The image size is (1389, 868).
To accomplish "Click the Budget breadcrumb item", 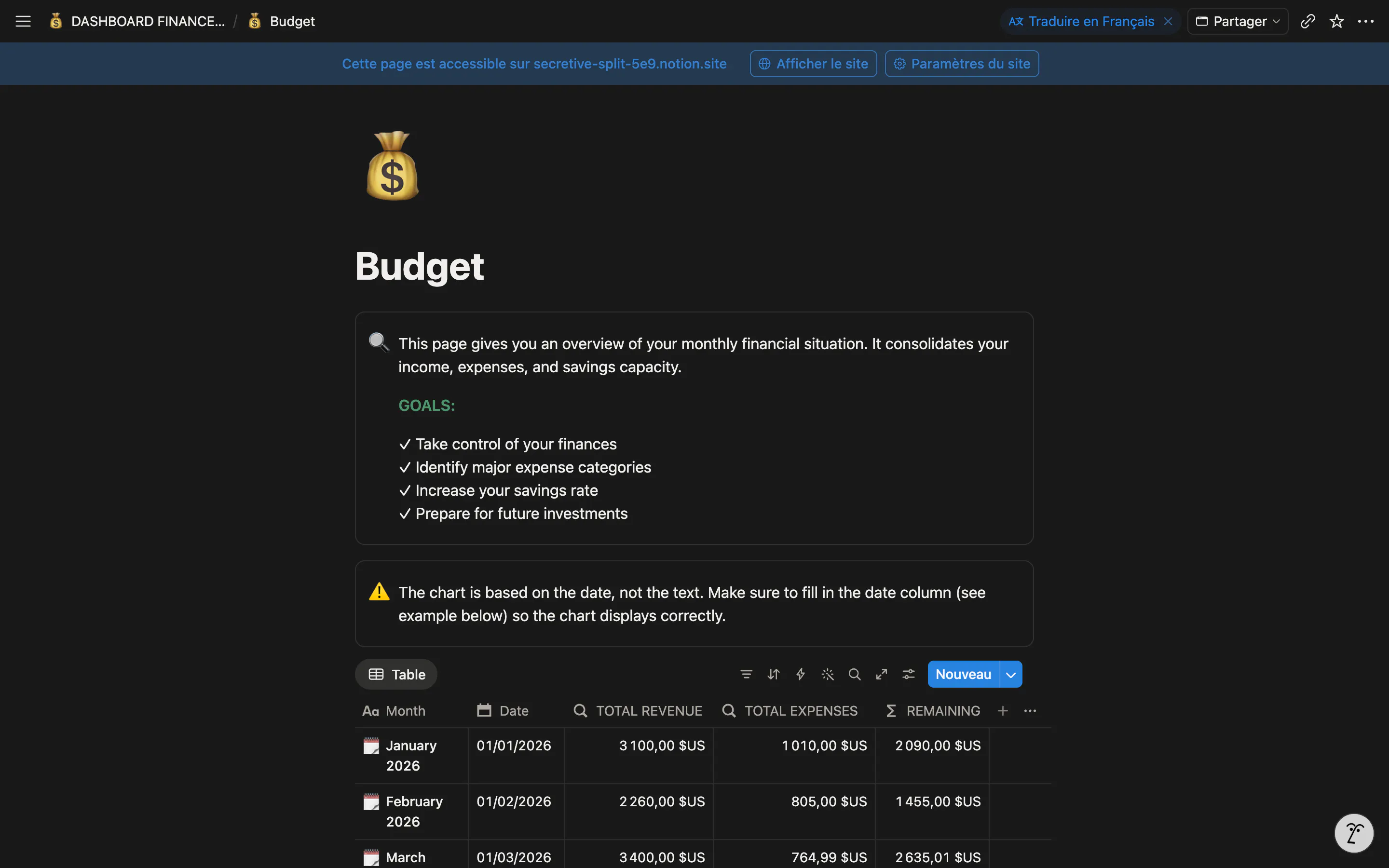I will [x=282, y=21].
